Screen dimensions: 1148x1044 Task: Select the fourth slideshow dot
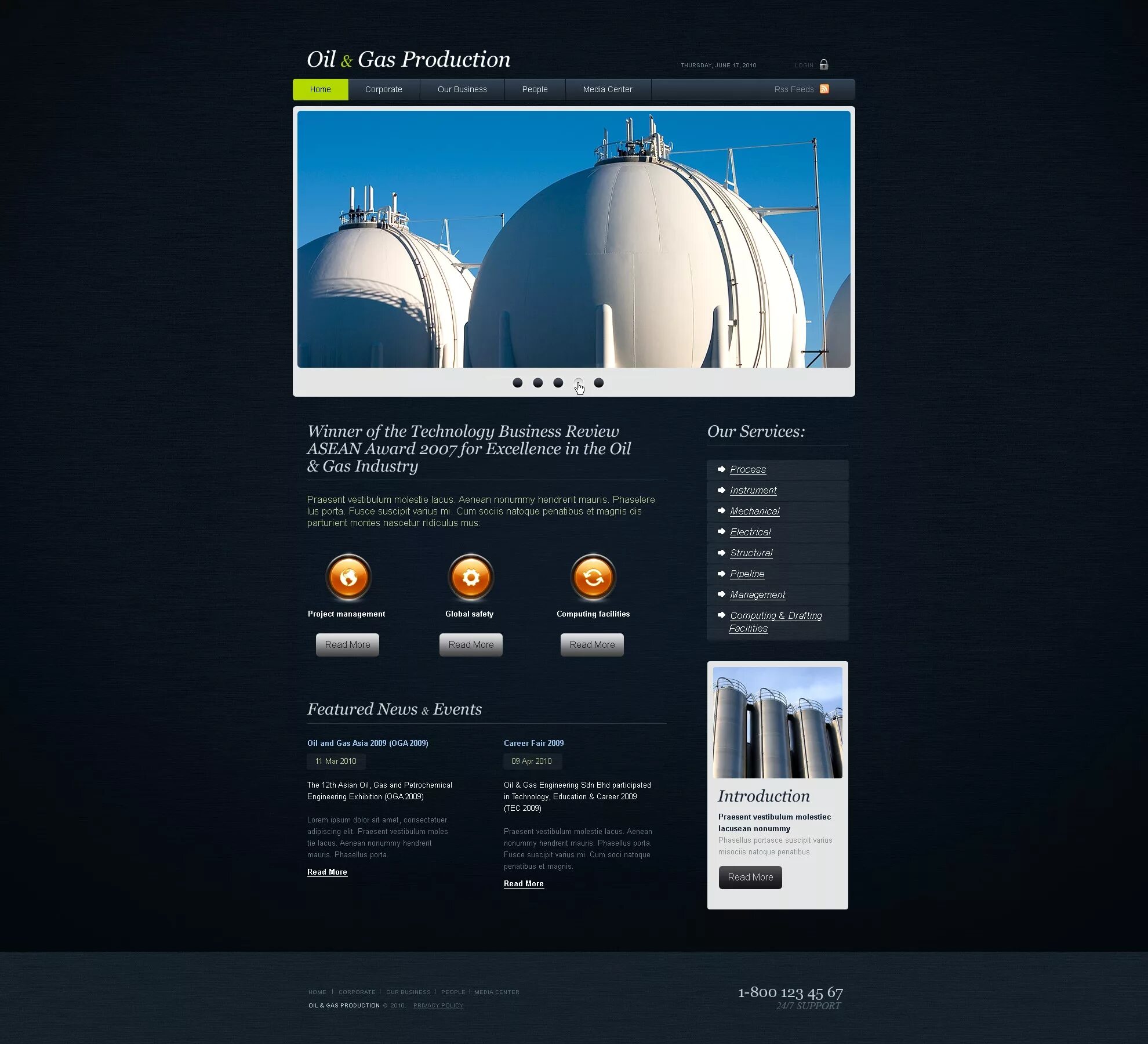tap(579, 383)
